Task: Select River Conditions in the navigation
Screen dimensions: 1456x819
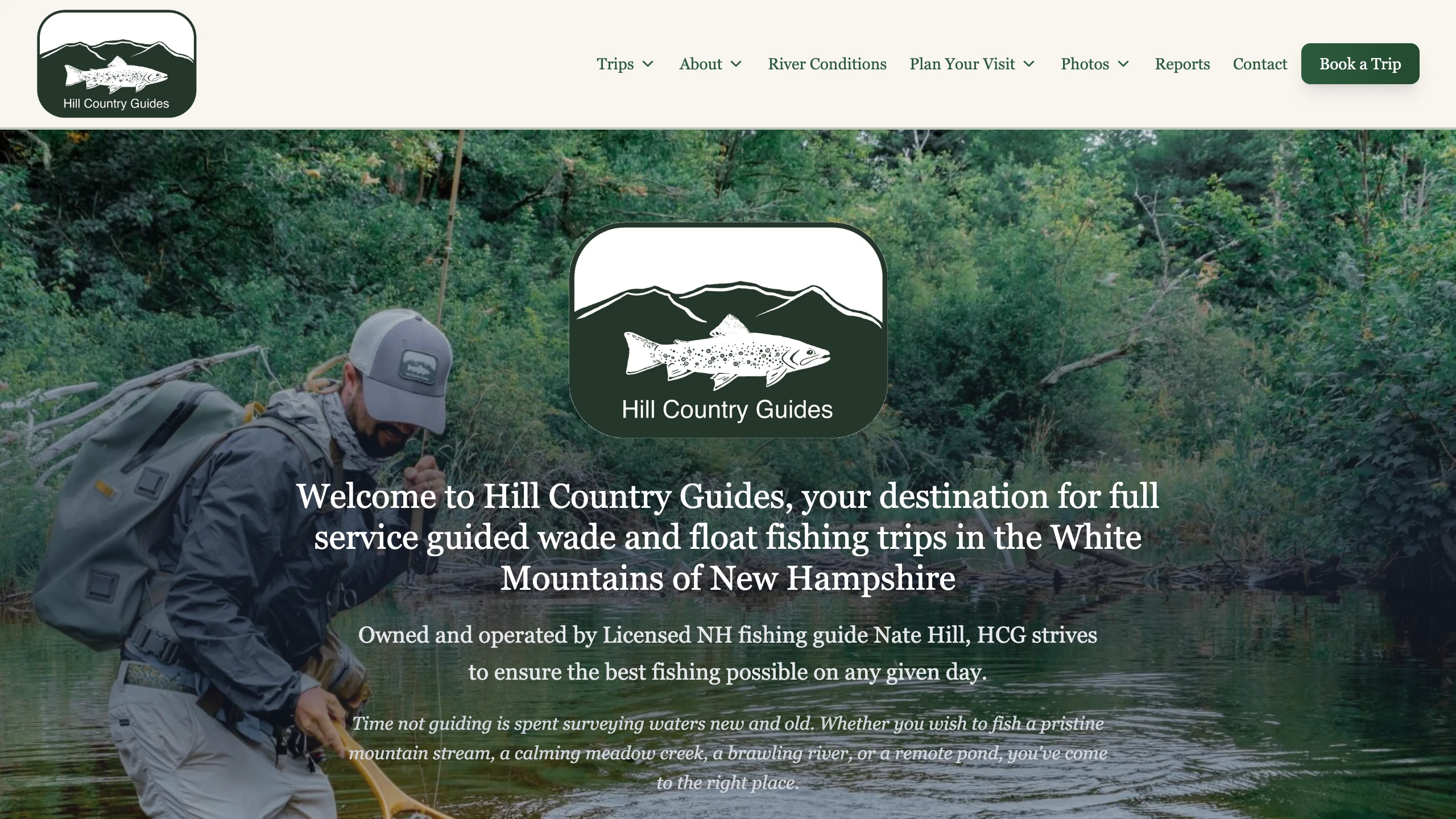Action: point(827,64)
